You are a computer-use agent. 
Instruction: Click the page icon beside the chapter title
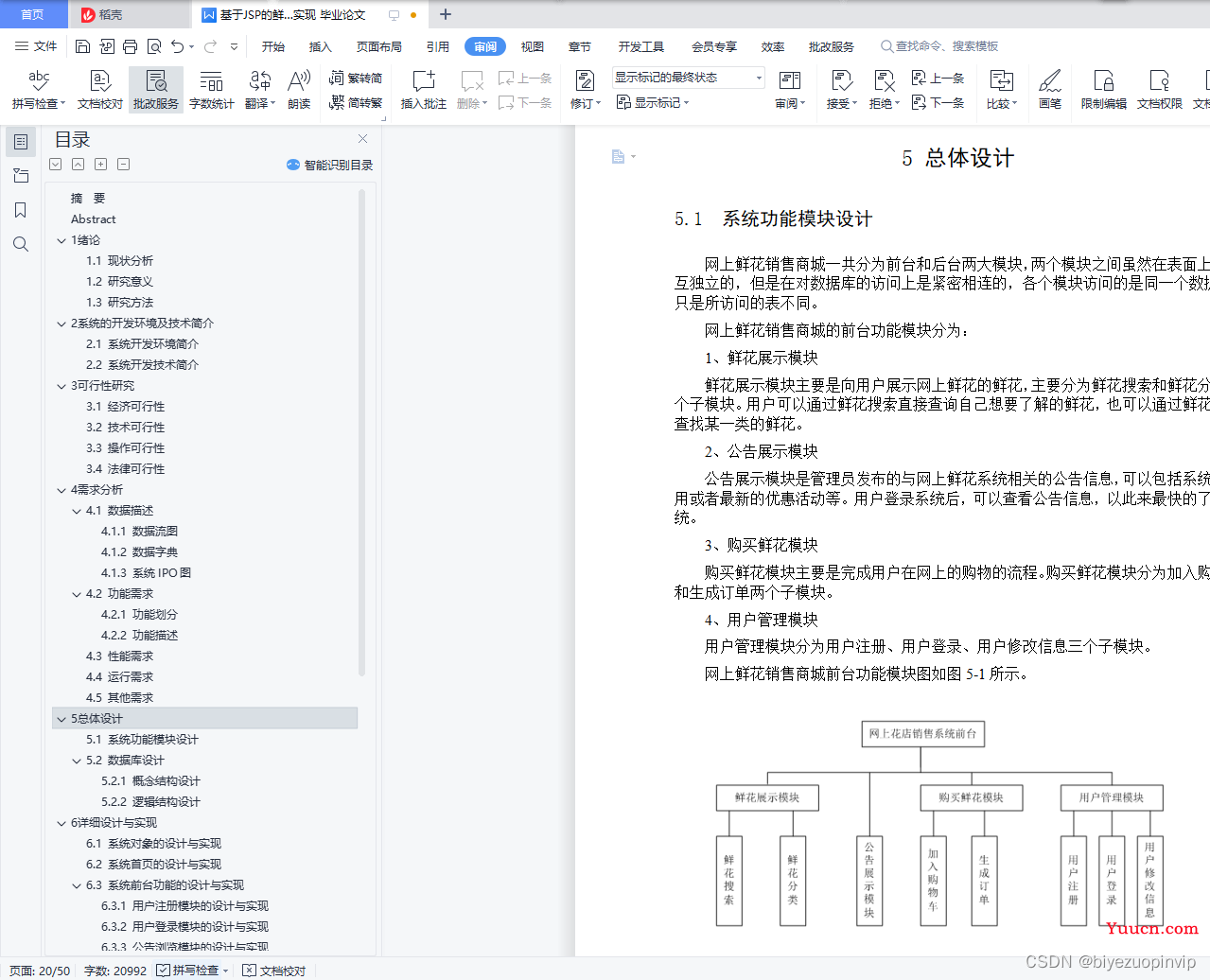coord(619,157)
